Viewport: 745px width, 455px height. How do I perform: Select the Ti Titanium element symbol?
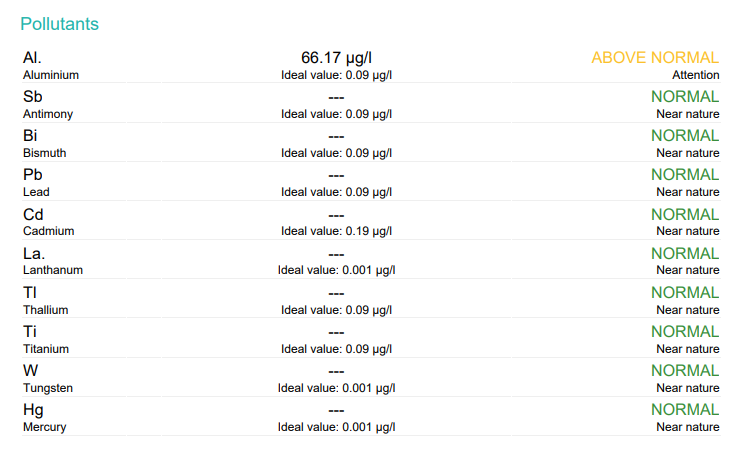(x=30, y=331)
